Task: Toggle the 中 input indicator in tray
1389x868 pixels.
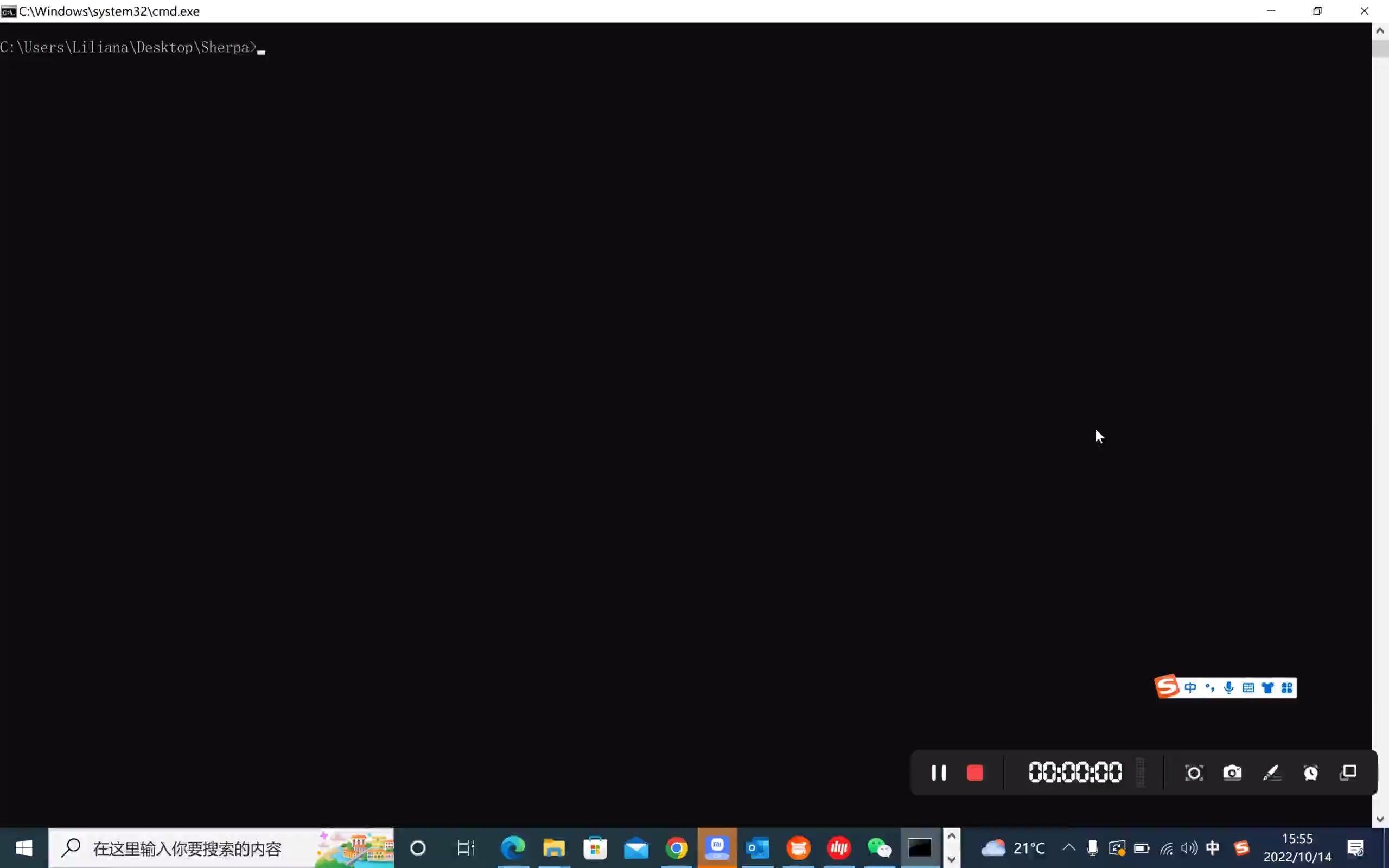Action: tap(1213, 848)
